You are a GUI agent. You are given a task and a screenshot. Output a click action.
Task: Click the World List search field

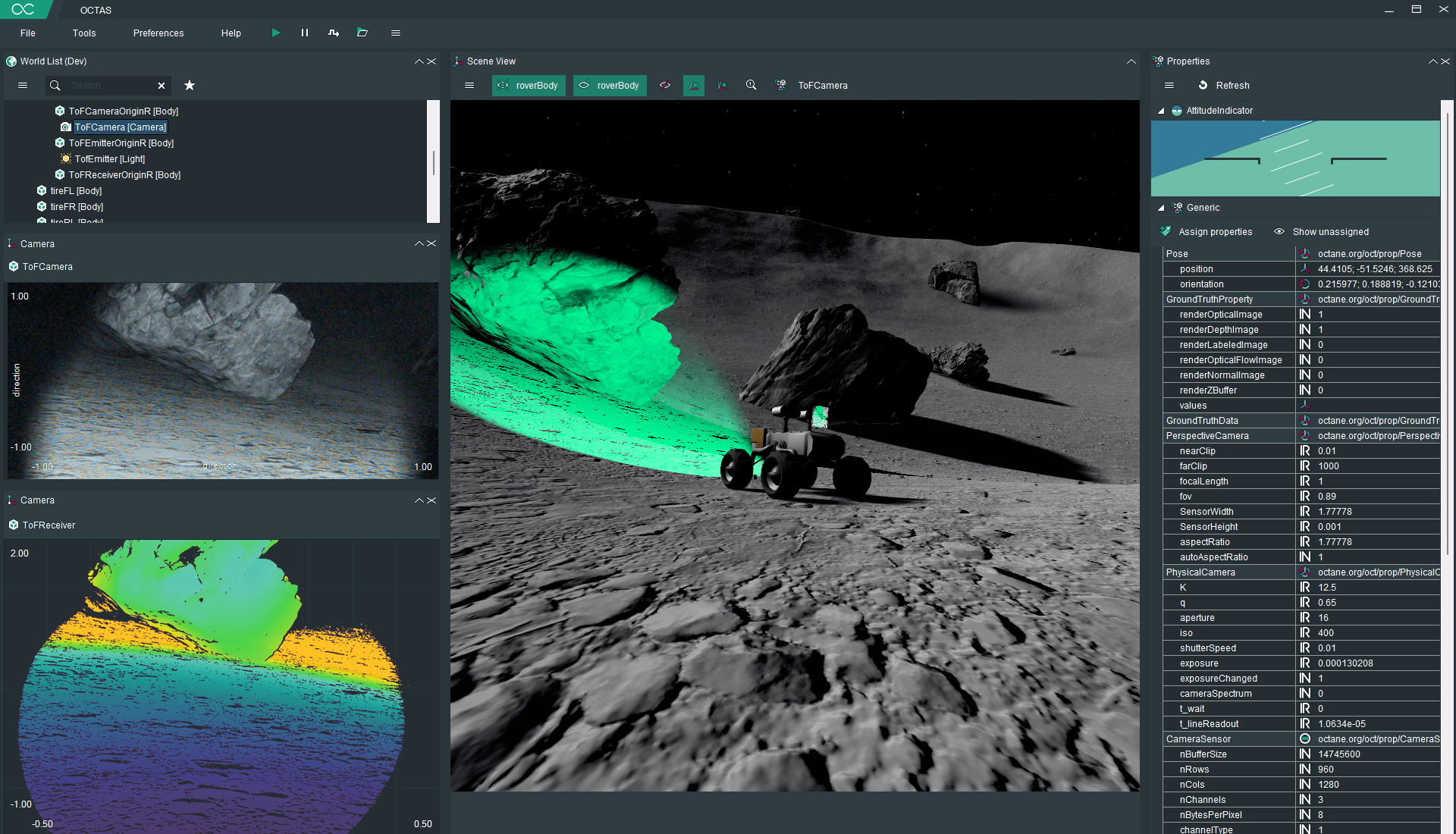(111, 86)
